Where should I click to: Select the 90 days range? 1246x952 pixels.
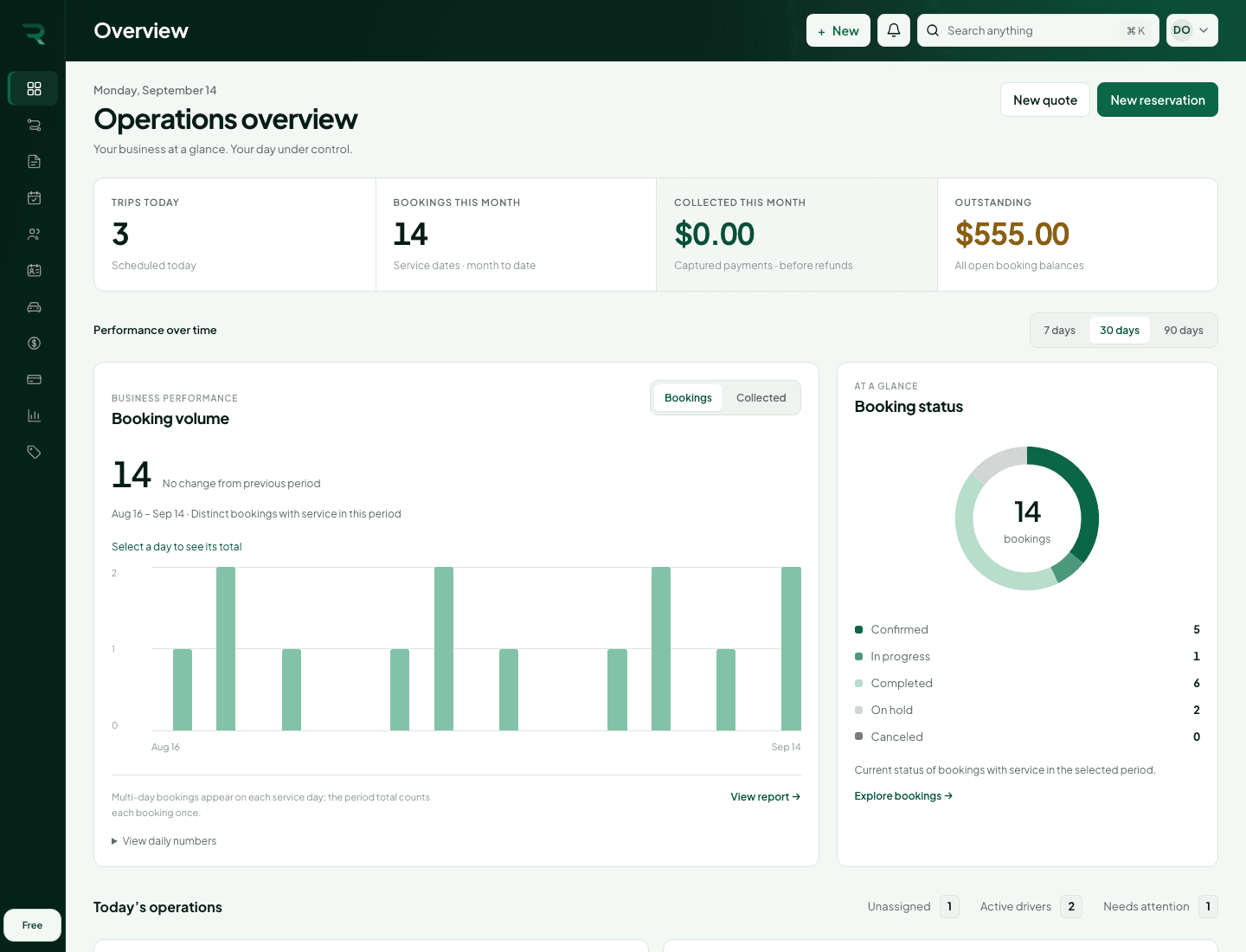click(x=1183, y=331)
